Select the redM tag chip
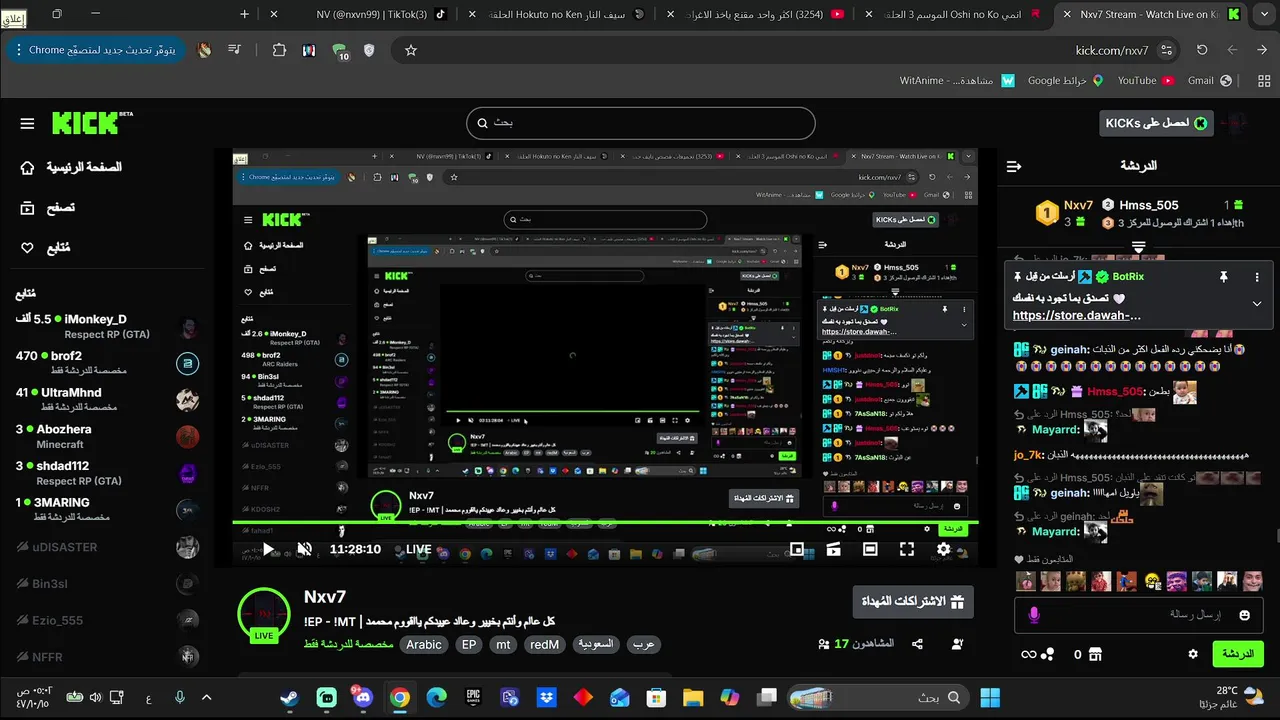Viewport: 1280px width, 720px height. 544,645
